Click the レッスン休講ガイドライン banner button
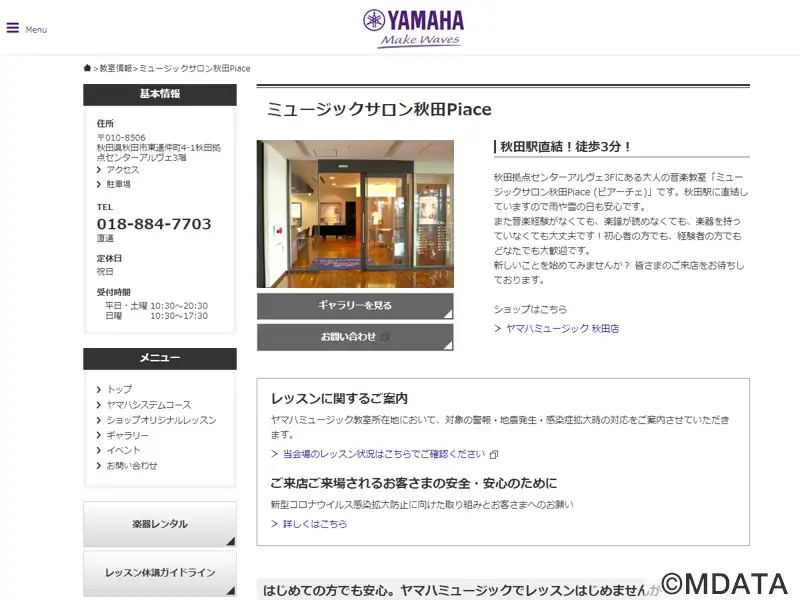800x600 pixels. click(160, 573)
